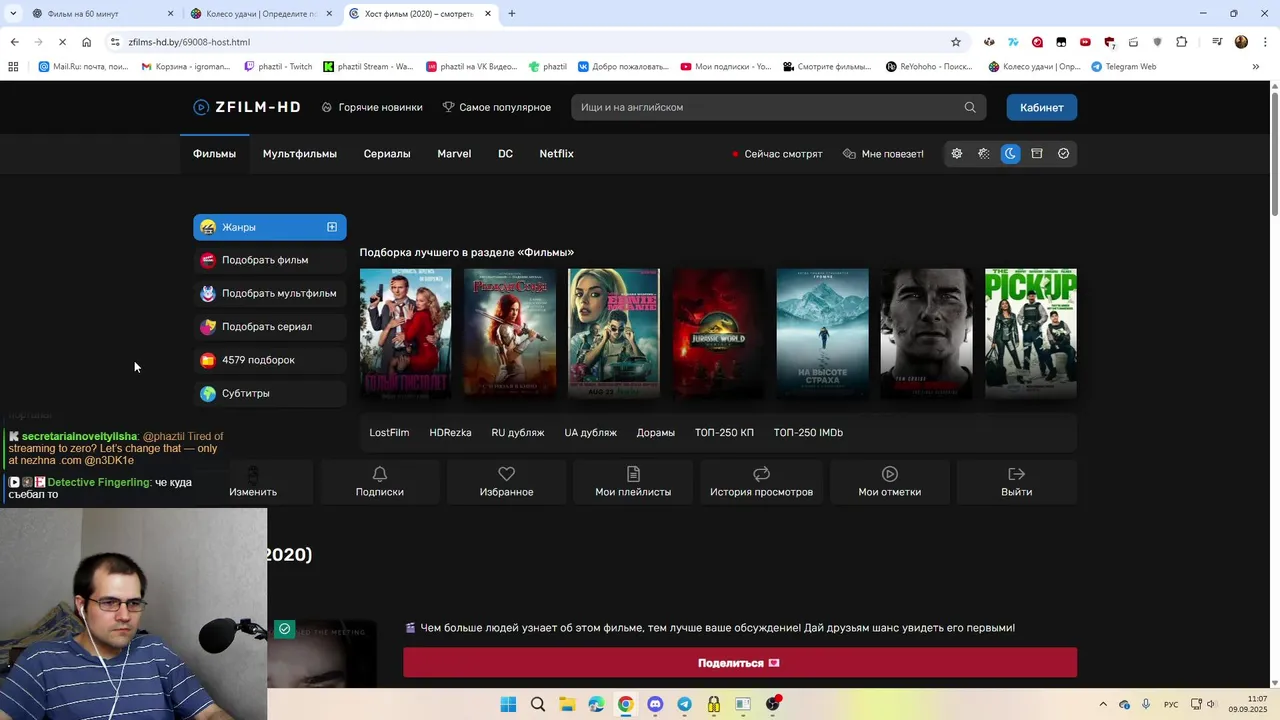Open the Netflix tab
This screenshot has width=1280, height=720.
click(556, 154)
